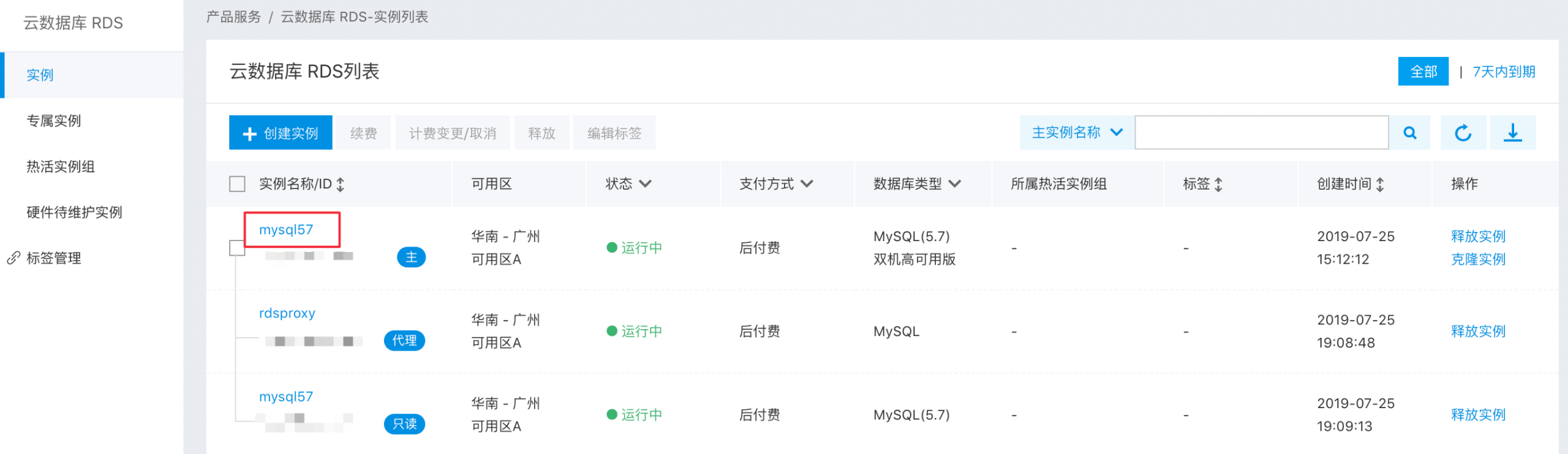Sort by creation time arrows
The image size is (1568, 454).
1380,184
